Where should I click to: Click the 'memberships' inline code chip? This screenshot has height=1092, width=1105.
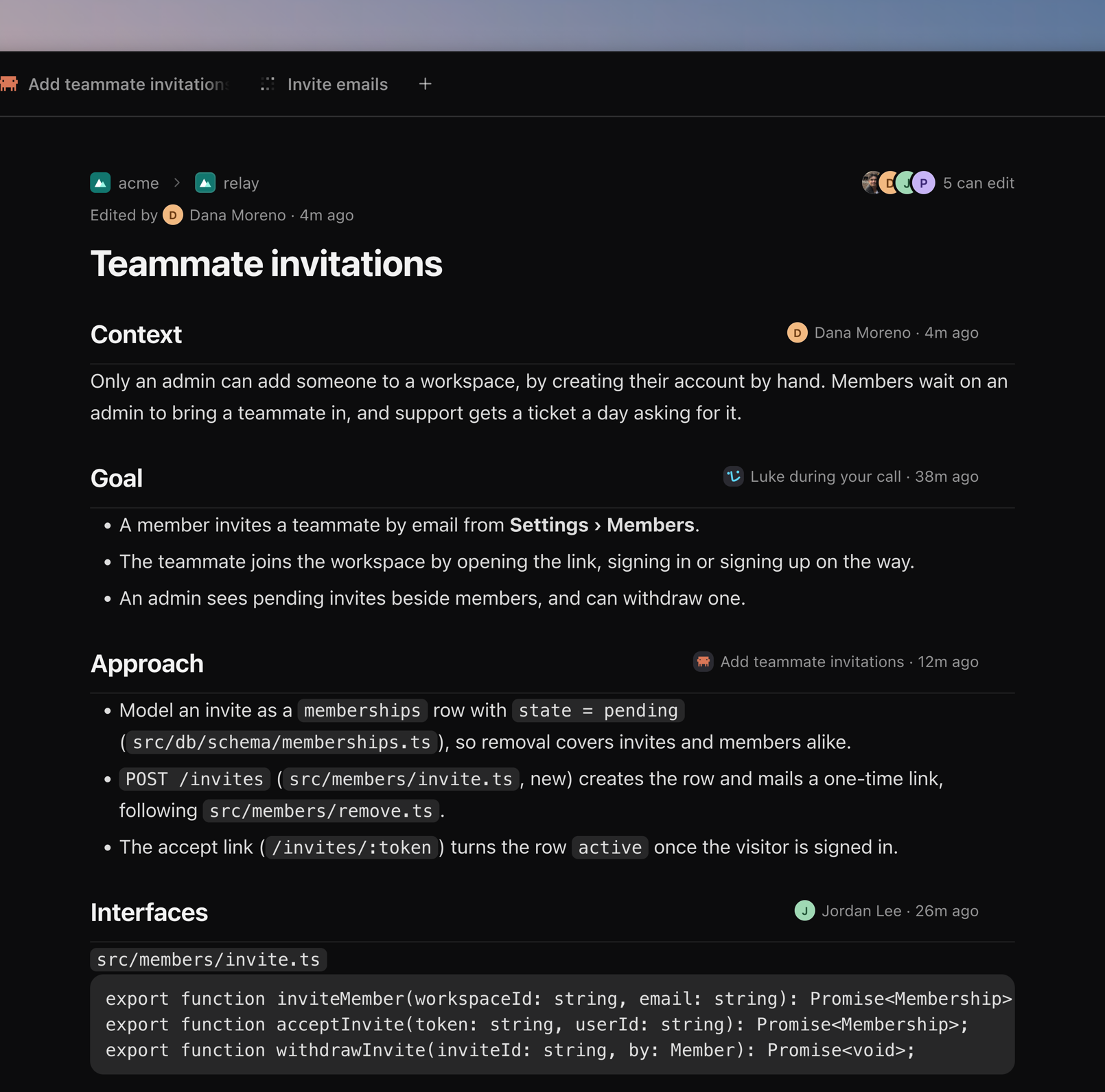362,710
